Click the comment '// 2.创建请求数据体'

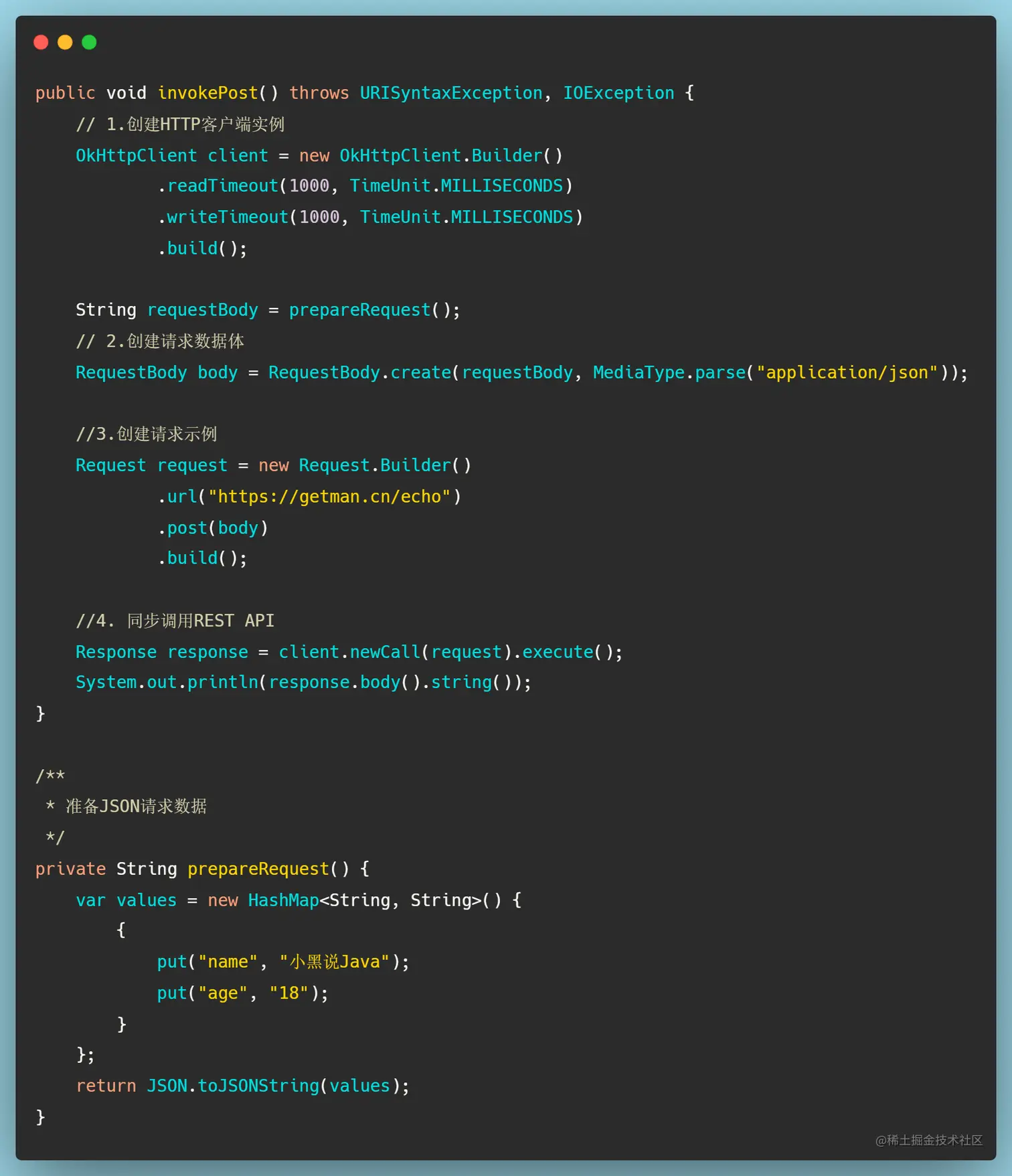click(160, 341)
